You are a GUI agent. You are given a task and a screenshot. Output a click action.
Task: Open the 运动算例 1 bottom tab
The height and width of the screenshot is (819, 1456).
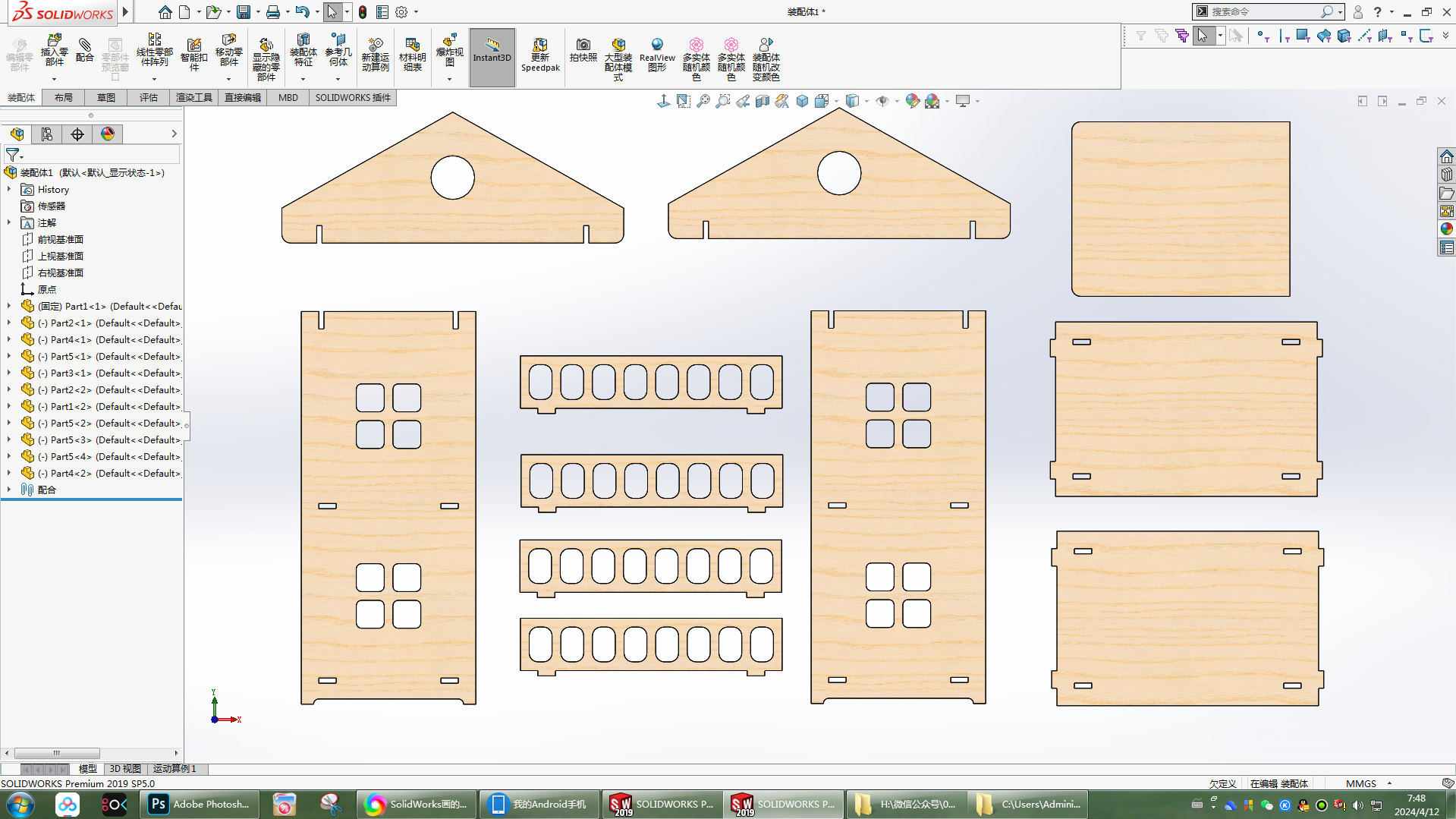175,769
